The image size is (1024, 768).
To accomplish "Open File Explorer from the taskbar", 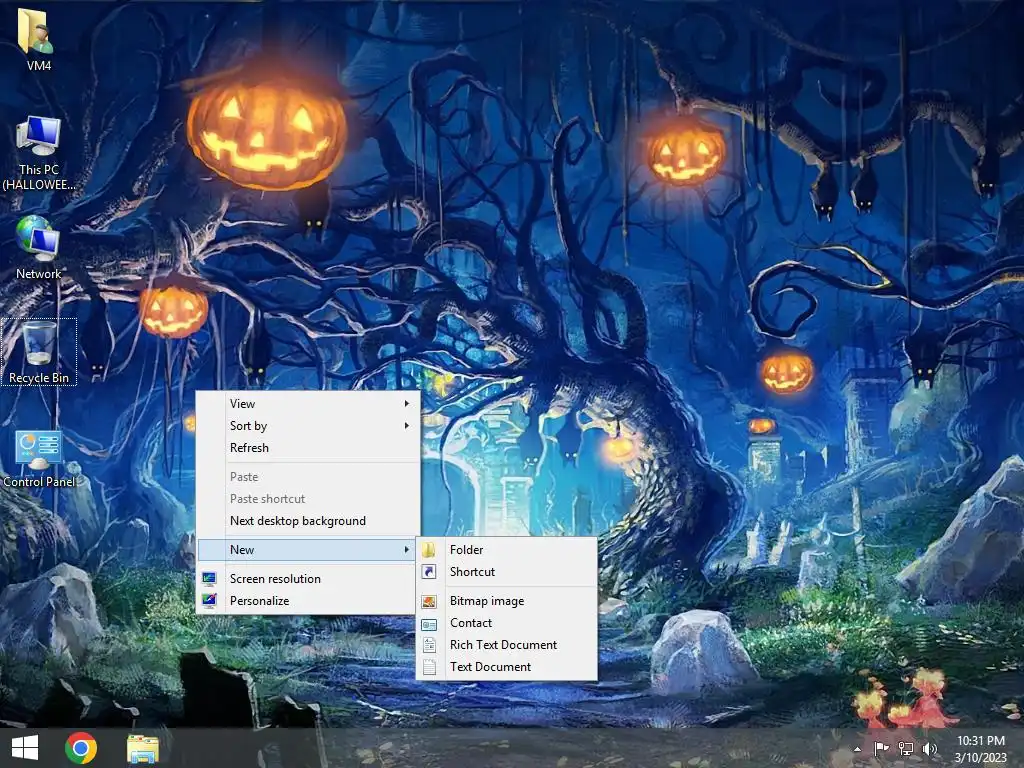I will tap(142, 748).
